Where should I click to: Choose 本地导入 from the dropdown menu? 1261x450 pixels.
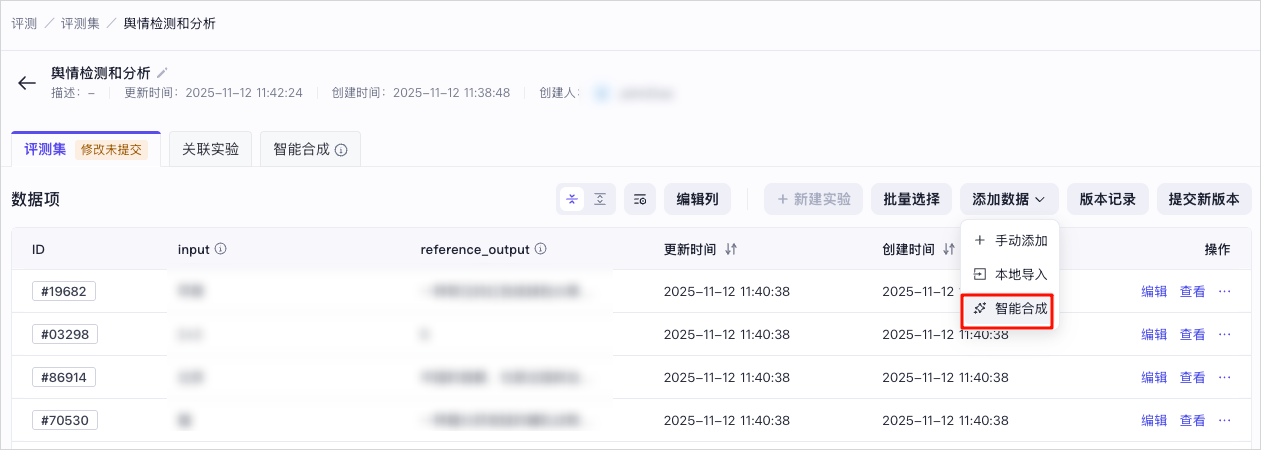(x=1010, y=274)
